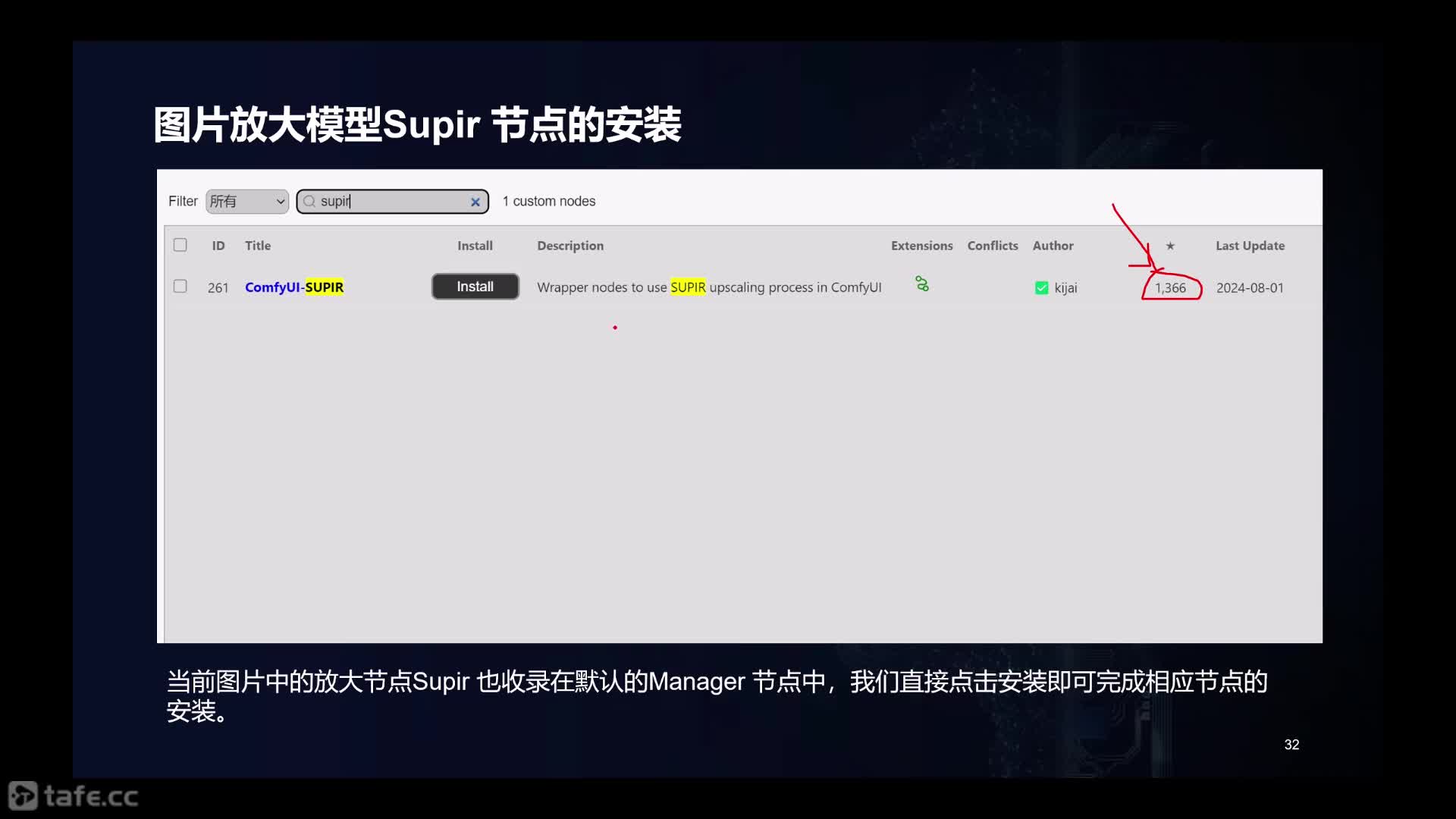Install the ComfyUI-SUPIR custom node
This screenshot has width=1456, height=819.
475,286
